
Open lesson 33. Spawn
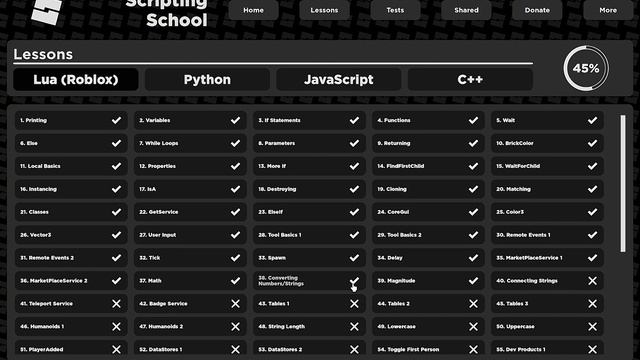[x=309, y=258]
